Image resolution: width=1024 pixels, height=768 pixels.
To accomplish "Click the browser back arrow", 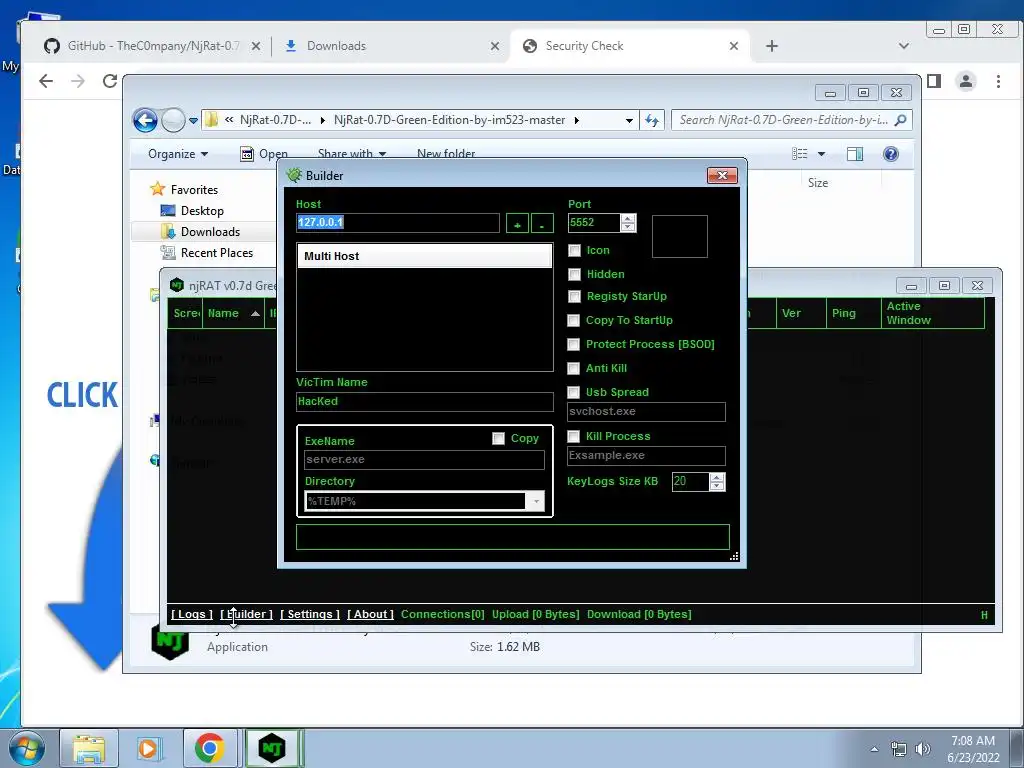I will click(46, 81).
